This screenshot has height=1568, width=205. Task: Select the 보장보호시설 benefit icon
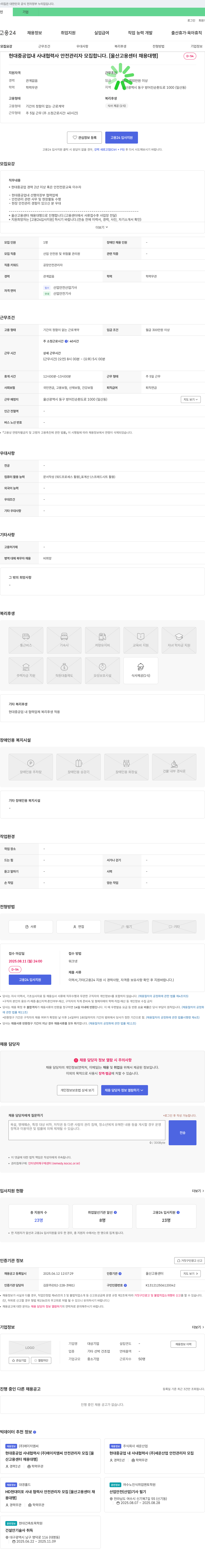102,670
